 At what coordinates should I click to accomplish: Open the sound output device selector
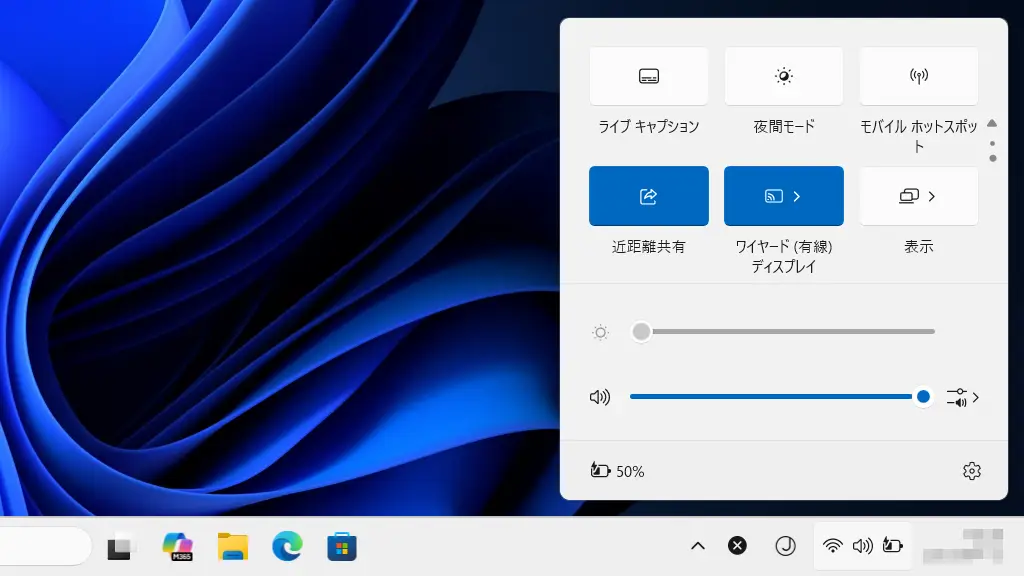pos(962,397)
